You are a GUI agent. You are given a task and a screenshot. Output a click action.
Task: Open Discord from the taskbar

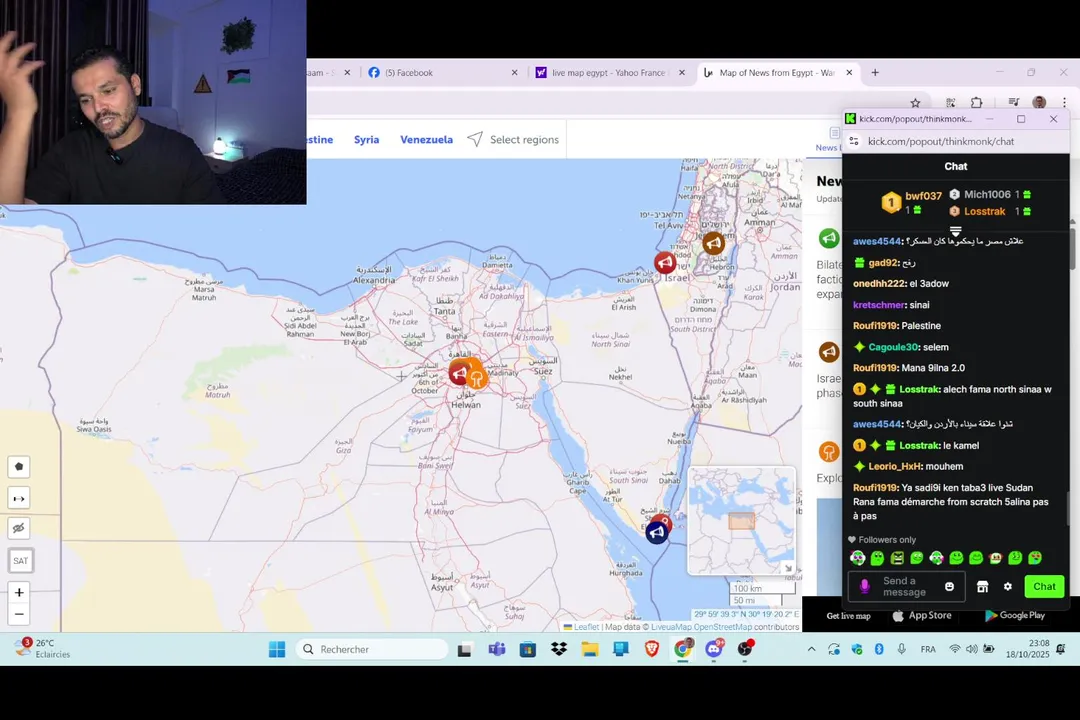tap(714, 649)
